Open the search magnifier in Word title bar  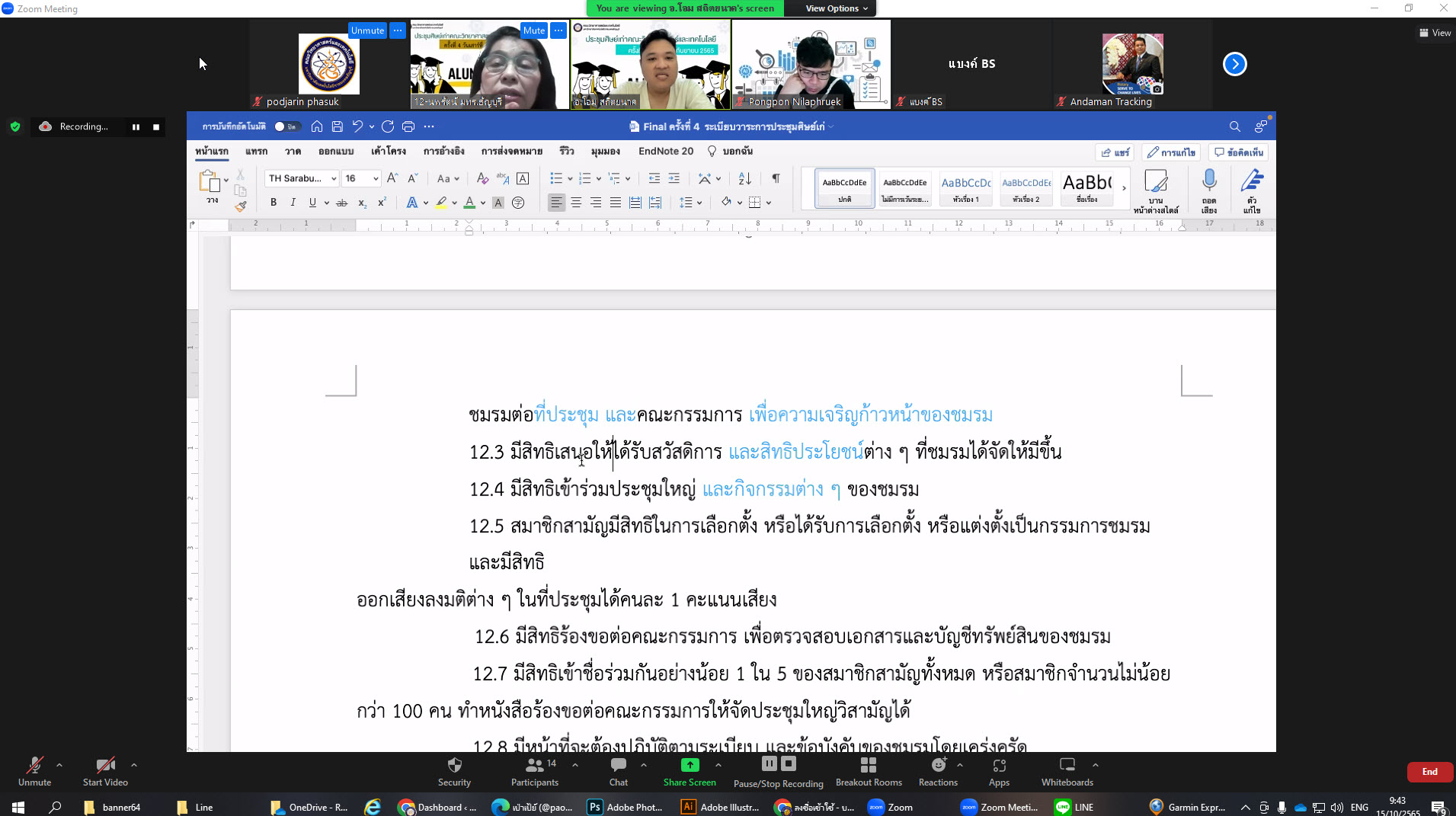click(1234, 126)
